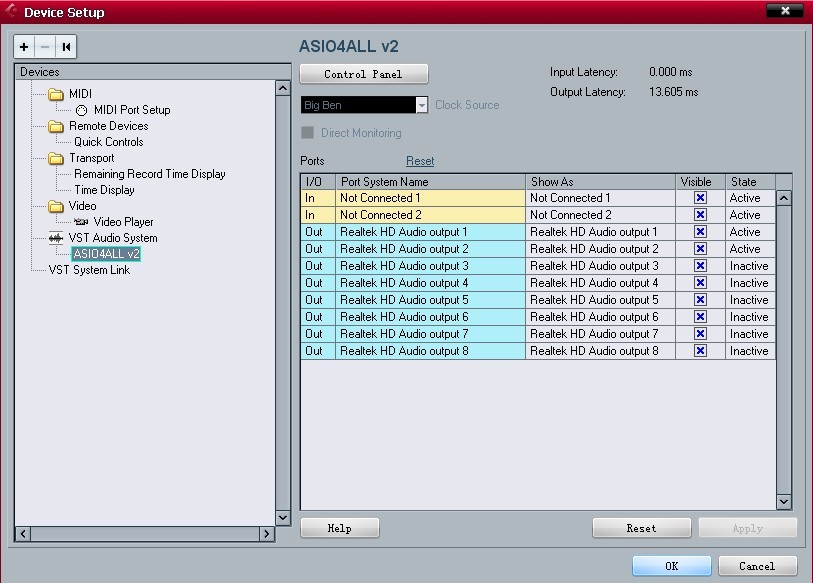The width and height of the screenshot is (813, 583).
Task: Click the Devices panel header
Action: pos(153,72)
